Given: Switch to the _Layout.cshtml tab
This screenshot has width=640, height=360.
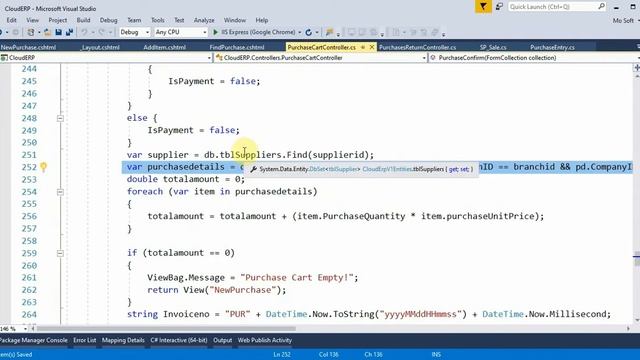Looking at the screenshot, I should click(x=100, y=47).
